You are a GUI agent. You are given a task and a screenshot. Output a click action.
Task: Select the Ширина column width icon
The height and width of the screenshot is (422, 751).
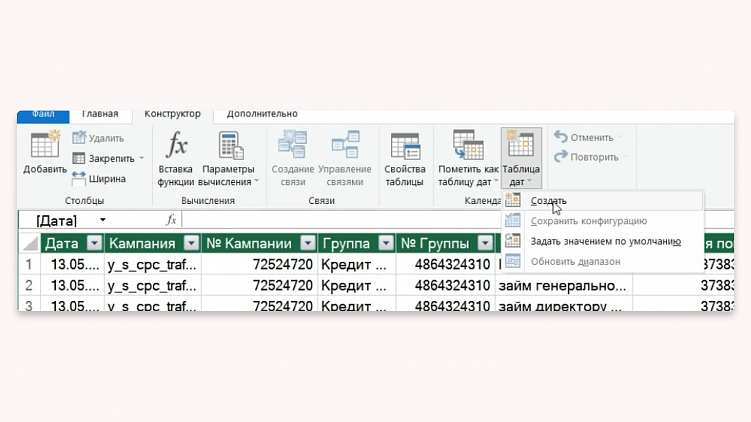click(79, 179)
